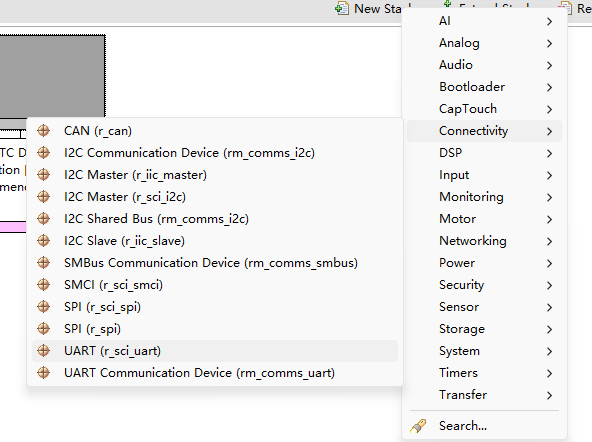The width and height of the screenshot is (592, 442).
Task: Add I2C Master (r_sci_i2c) module
Action: click(215, 196)
